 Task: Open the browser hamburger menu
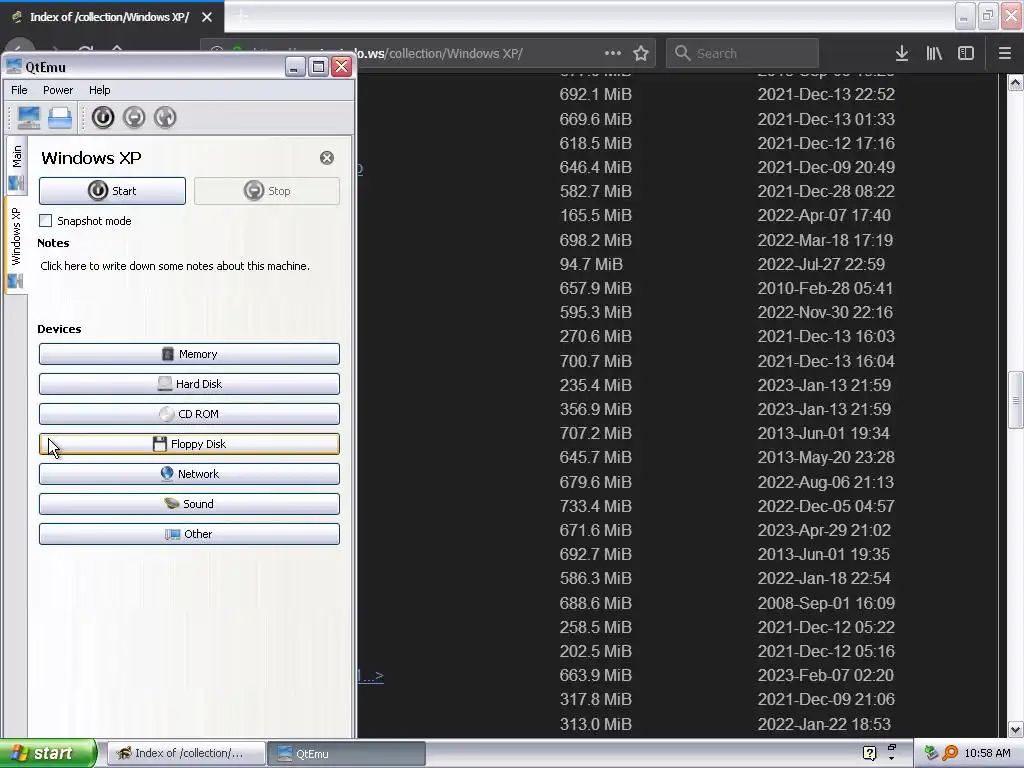point(1005,53)
